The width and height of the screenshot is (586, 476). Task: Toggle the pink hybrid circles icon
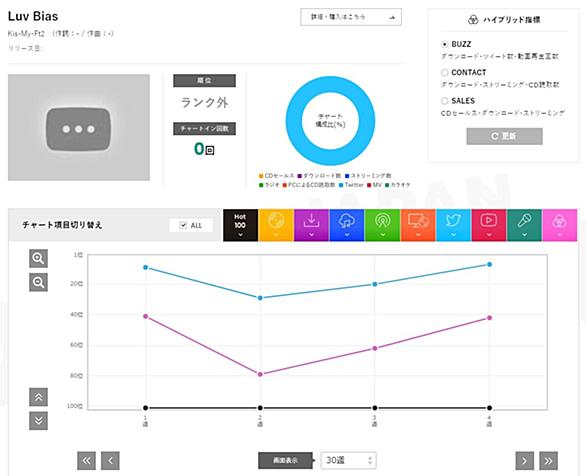(x=559, y=225)
